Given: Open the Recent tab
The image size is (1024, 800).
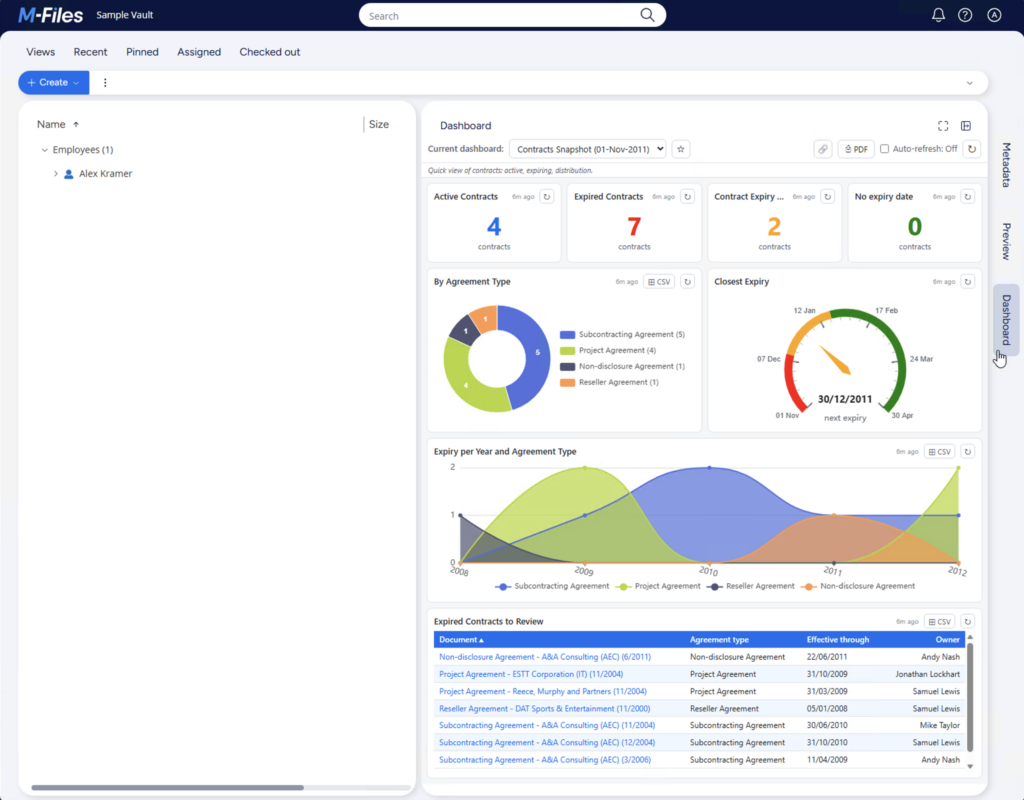Looking at the screenshot, I should point(90,52).
